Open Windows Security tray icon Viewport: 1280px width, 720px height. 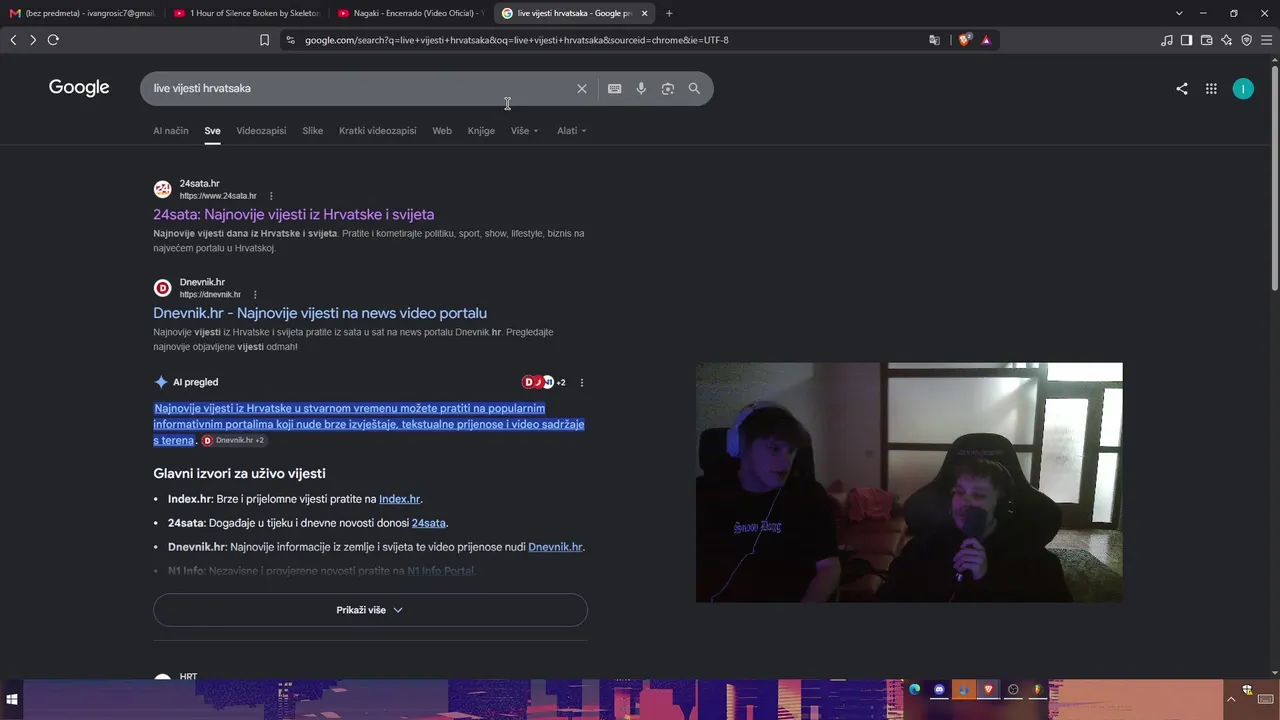click(x=1247, y=689)
